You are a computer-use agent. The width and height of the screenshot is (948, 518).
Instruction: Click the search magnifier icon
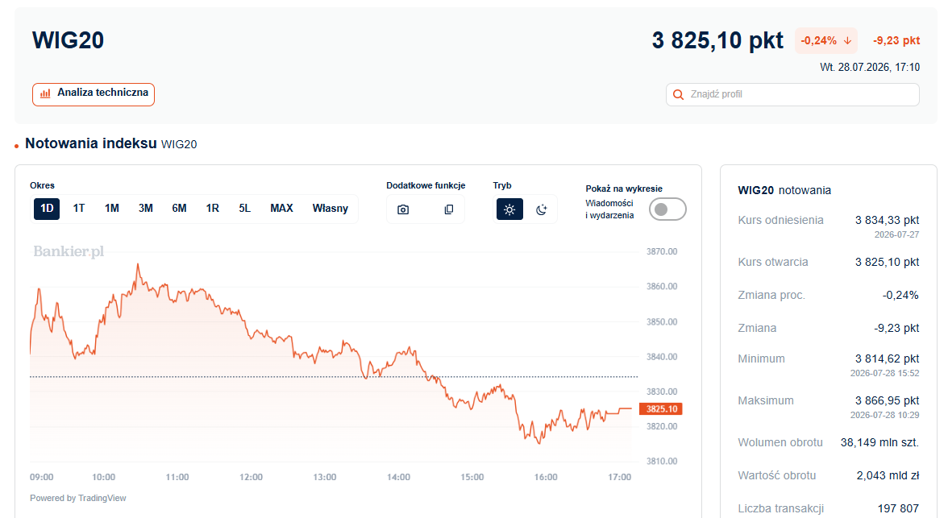tap(678, 94)
